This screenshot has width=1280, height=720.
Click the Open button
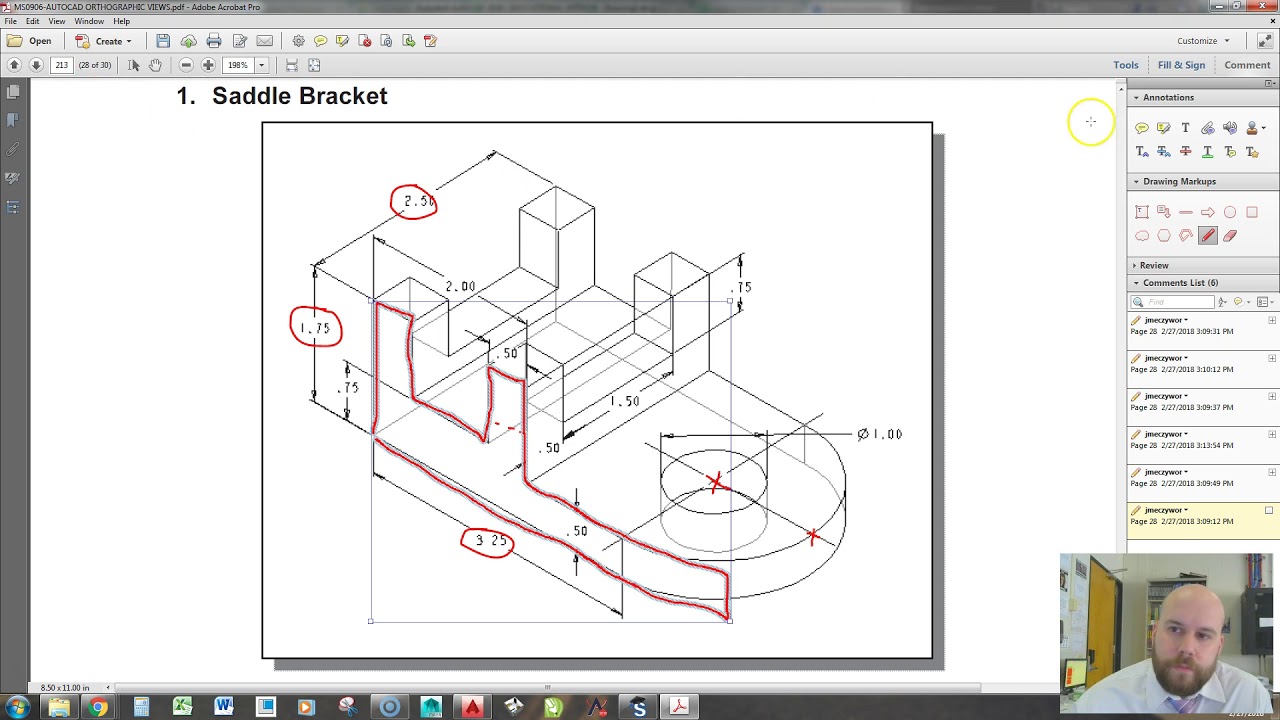pyautogui.click(x=30, y=41)
